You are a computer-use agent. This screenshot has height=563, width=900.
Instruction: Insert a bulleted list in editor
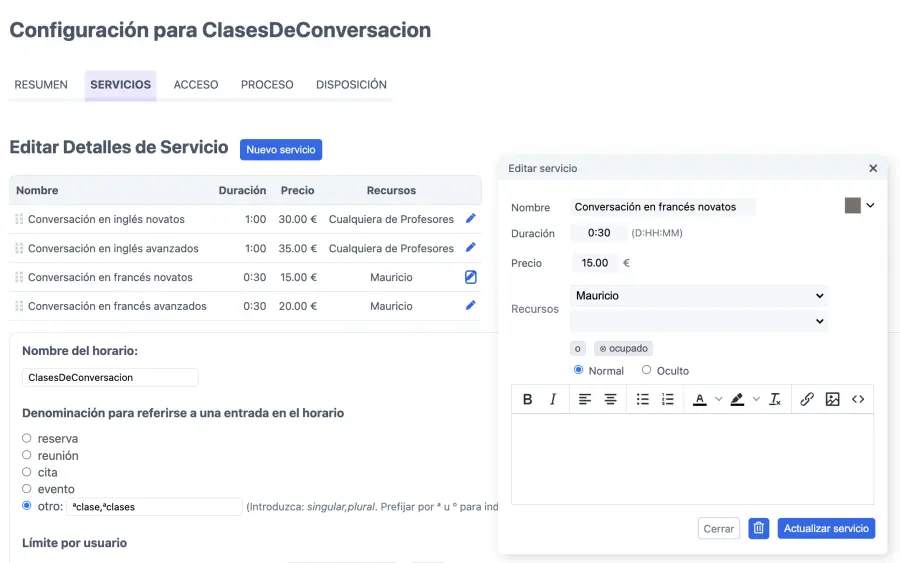[642, 400]
